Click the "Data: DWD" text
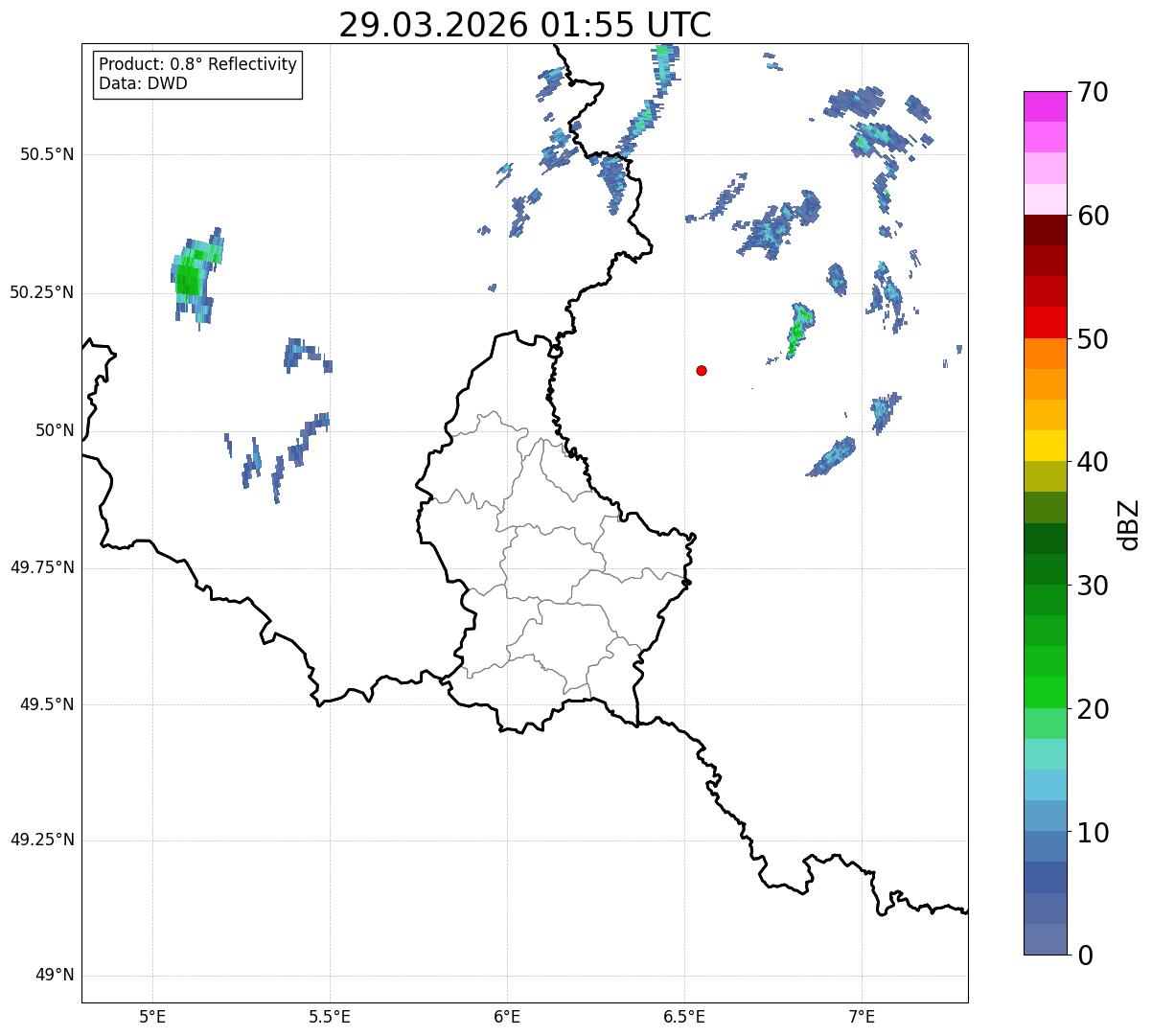Image resolution: width=1152 pixels, height=1036 pixels. (143, 83)
